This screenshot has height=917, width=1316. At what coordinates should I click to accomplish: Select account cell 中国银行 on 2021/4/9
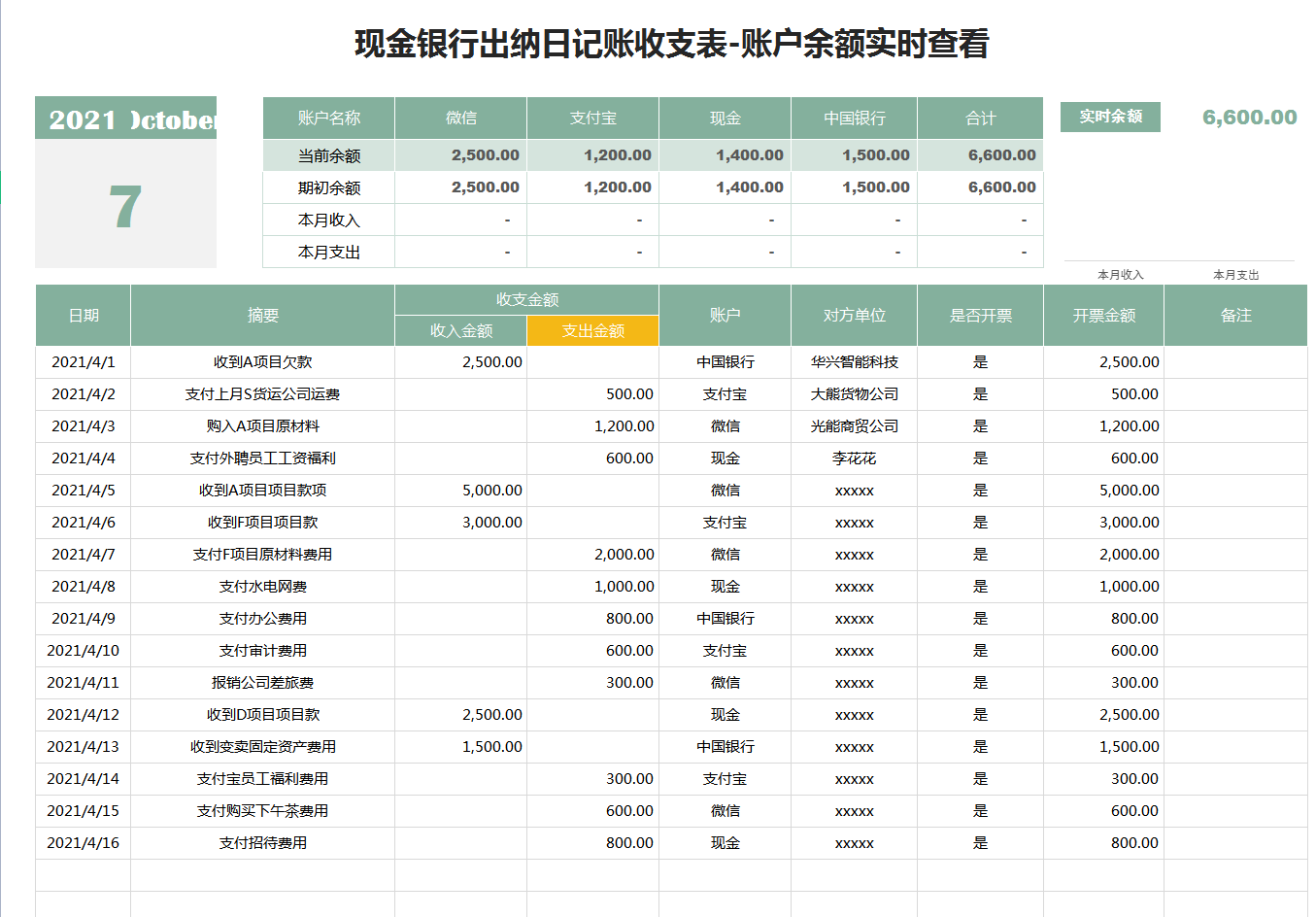click(x=725, y=619)
